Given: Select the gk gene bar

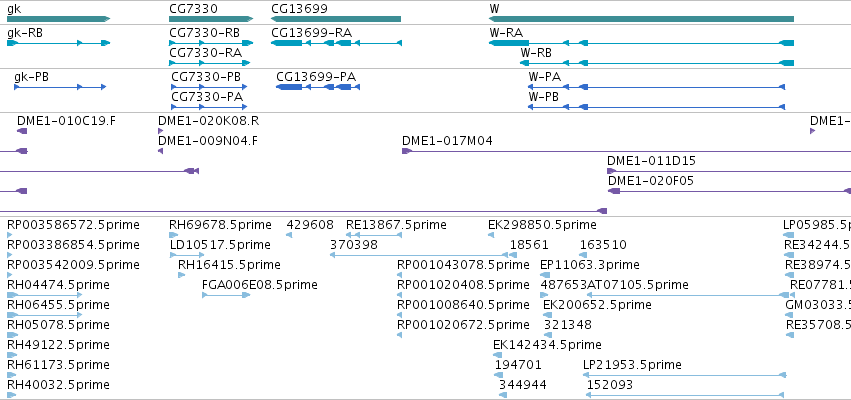Looking at the screenshot, I should coord(59,19).
